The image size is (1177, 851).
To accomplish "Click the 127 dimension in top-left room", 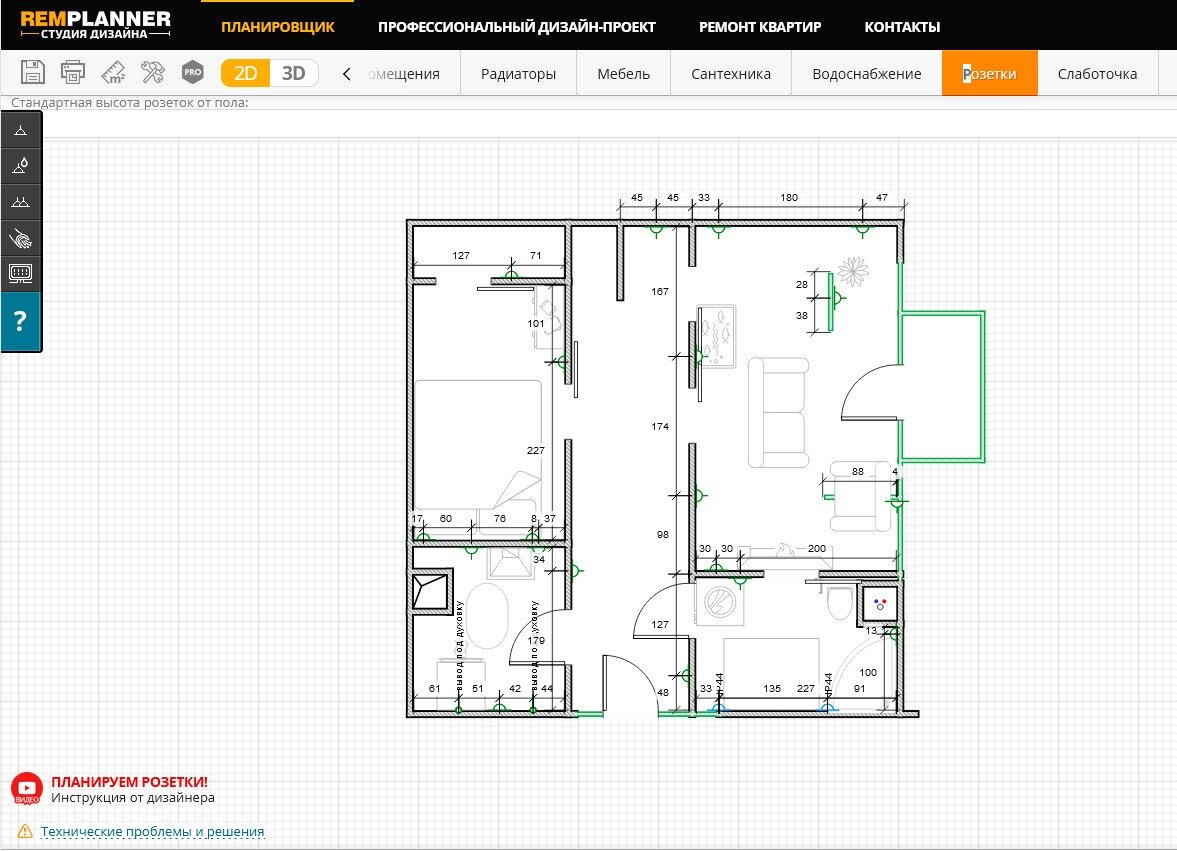I will (x=461, y=255).
